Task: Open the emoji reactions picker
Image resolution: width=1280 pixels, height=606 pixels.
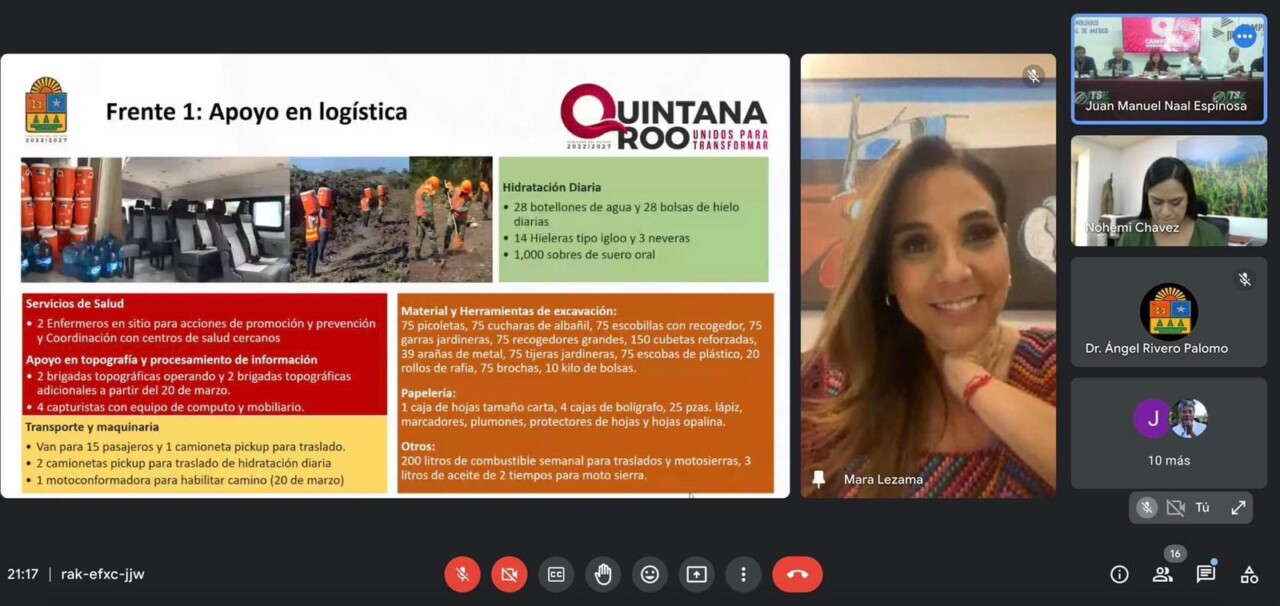Action: point(650,574)
